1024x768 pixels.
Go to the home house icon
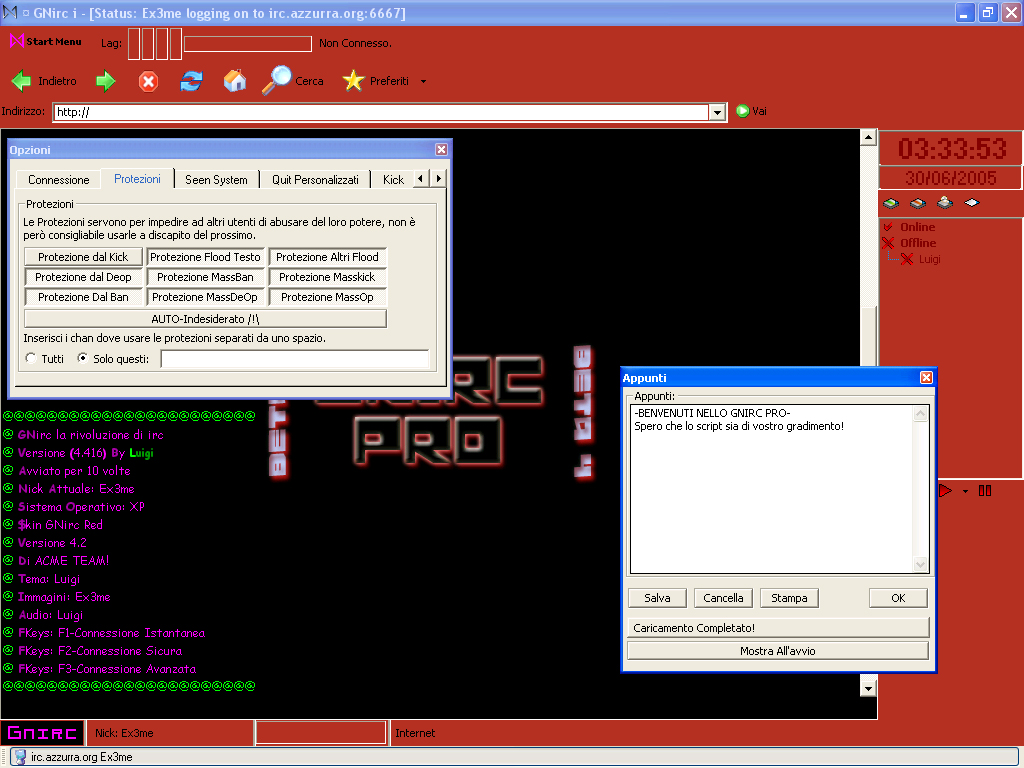[235, 81]
